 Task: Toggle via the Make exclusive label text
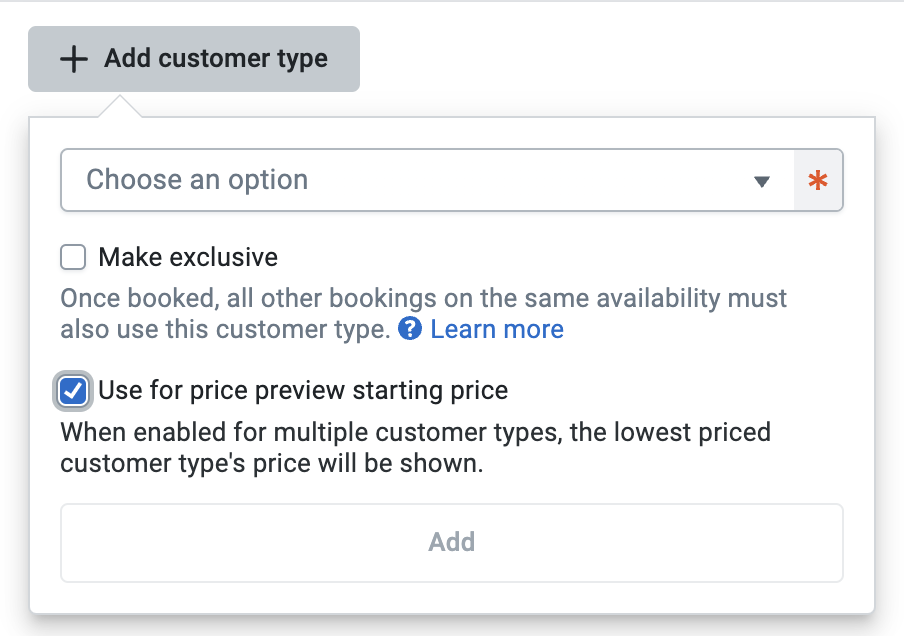point(188,258)
